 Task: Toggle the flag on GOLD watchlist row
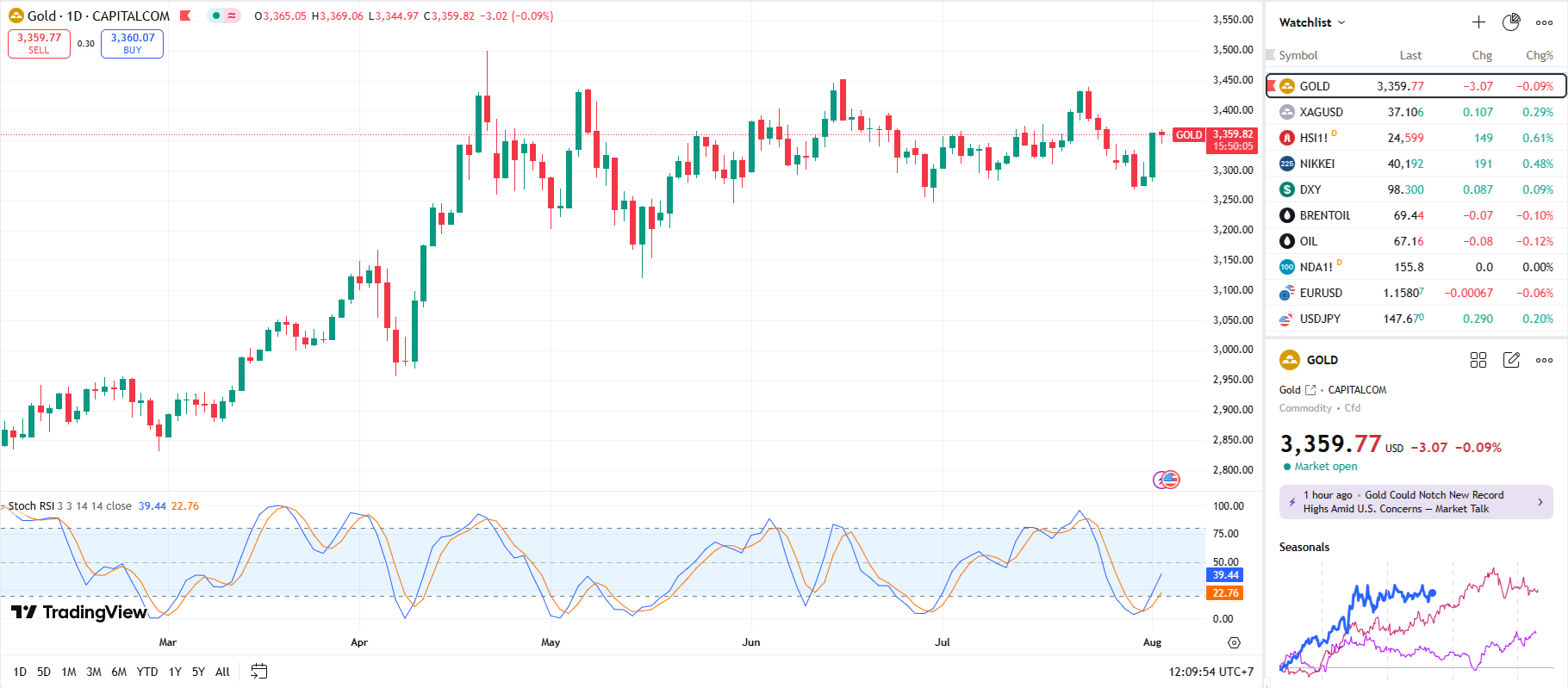(x=1272, y=86)
